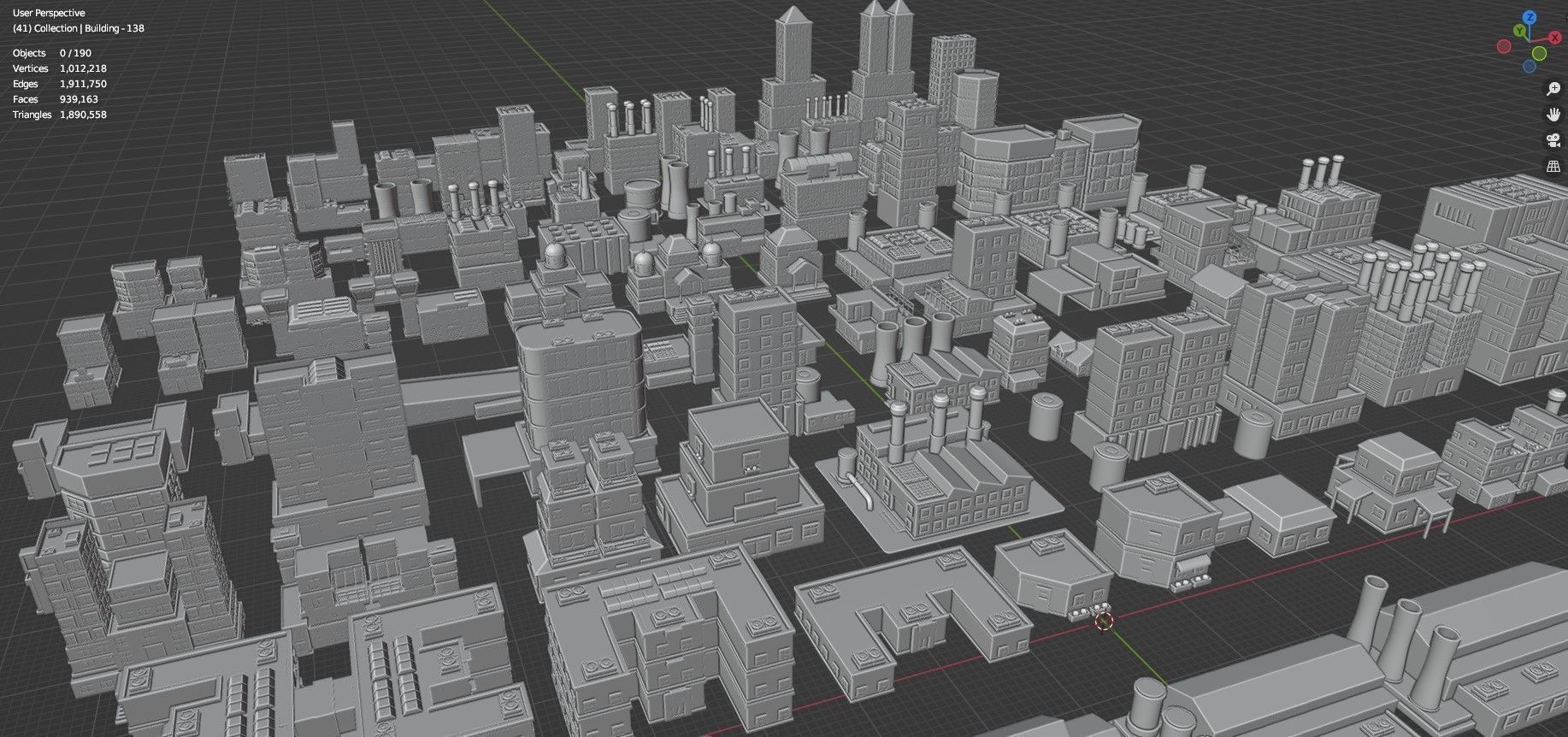Toggle perspective/orthographic grid button

[x=1553, y=166]
